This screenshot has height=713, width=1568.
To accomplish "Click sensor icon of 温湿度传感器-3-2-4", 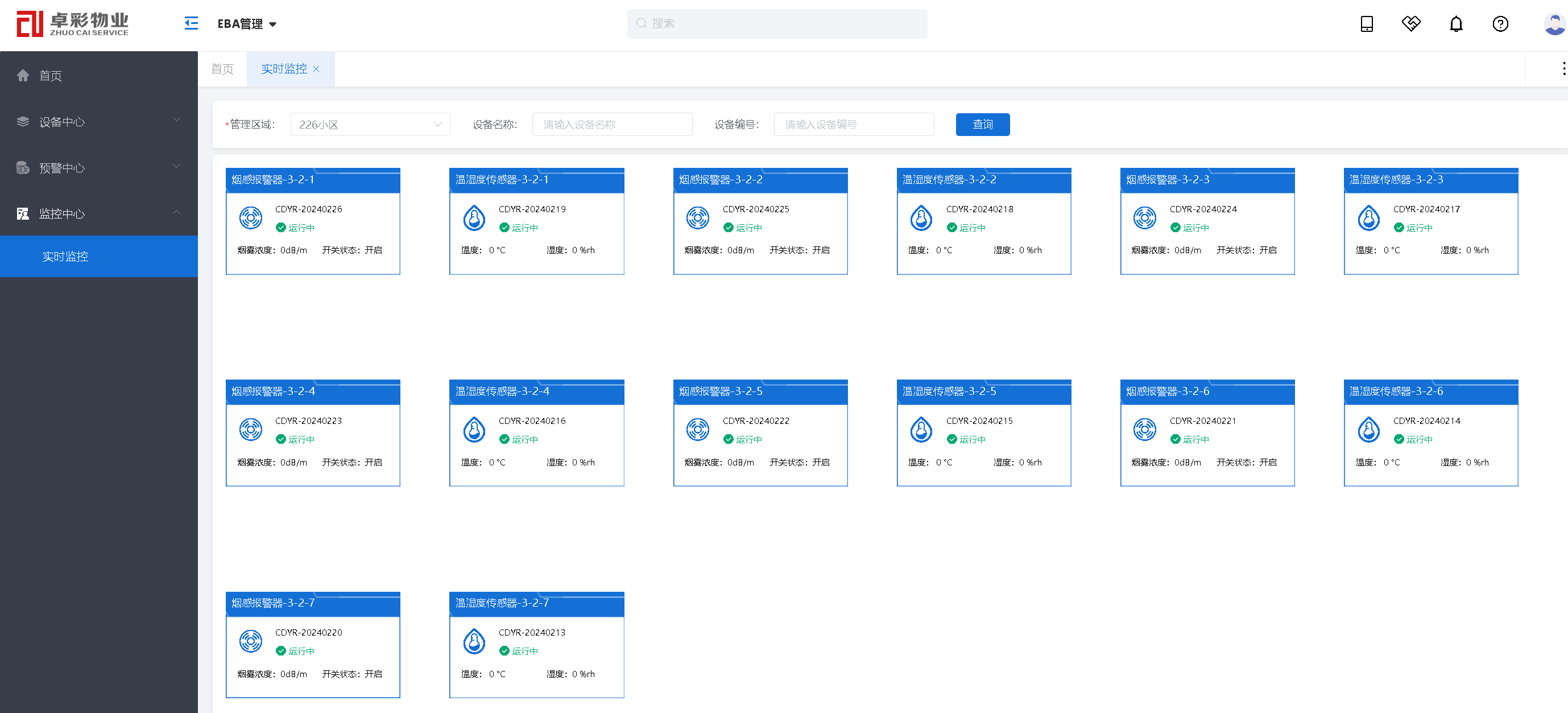I will point(474,429).
